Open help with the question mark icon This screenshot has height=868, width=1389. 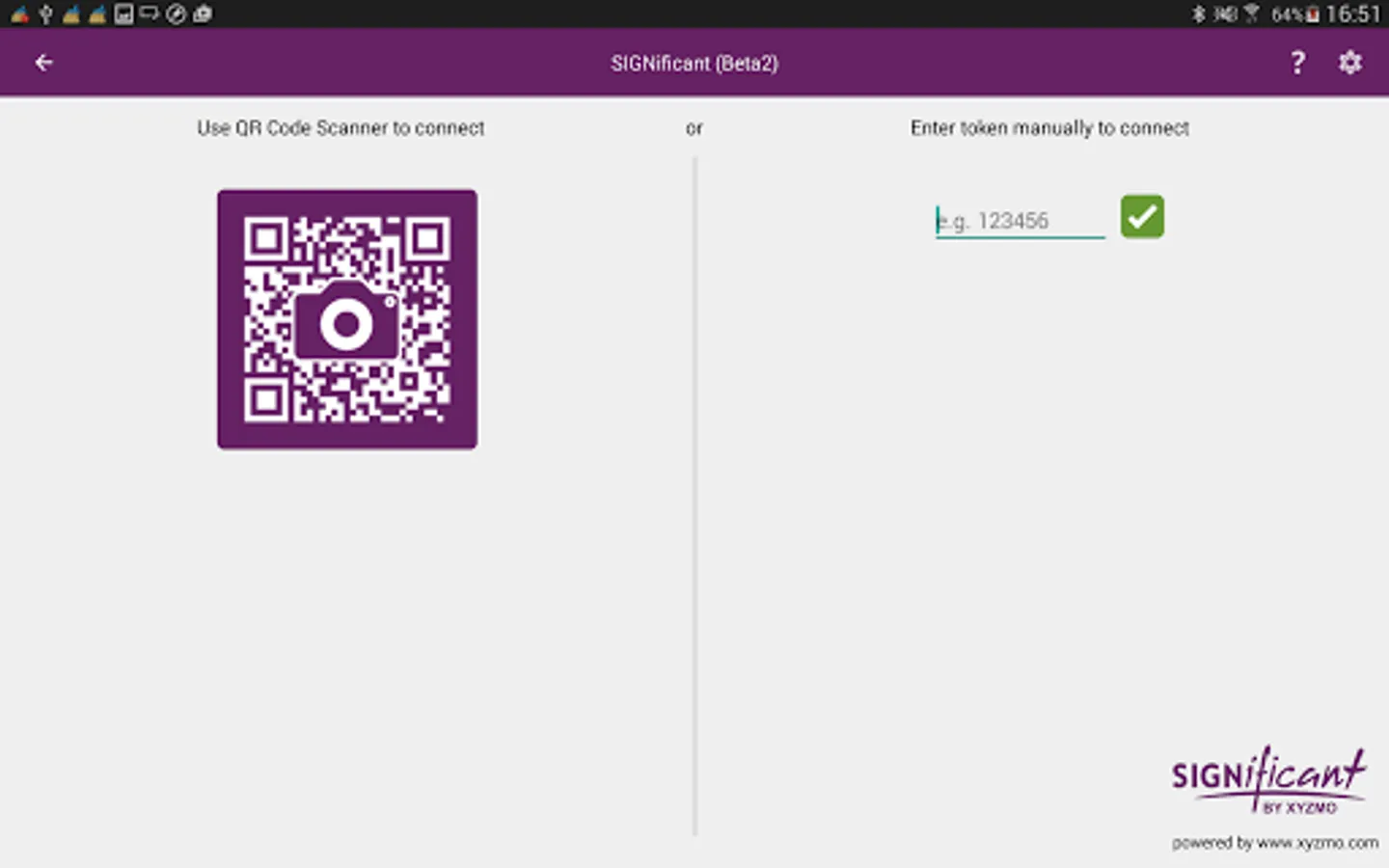coord(1298,63)
